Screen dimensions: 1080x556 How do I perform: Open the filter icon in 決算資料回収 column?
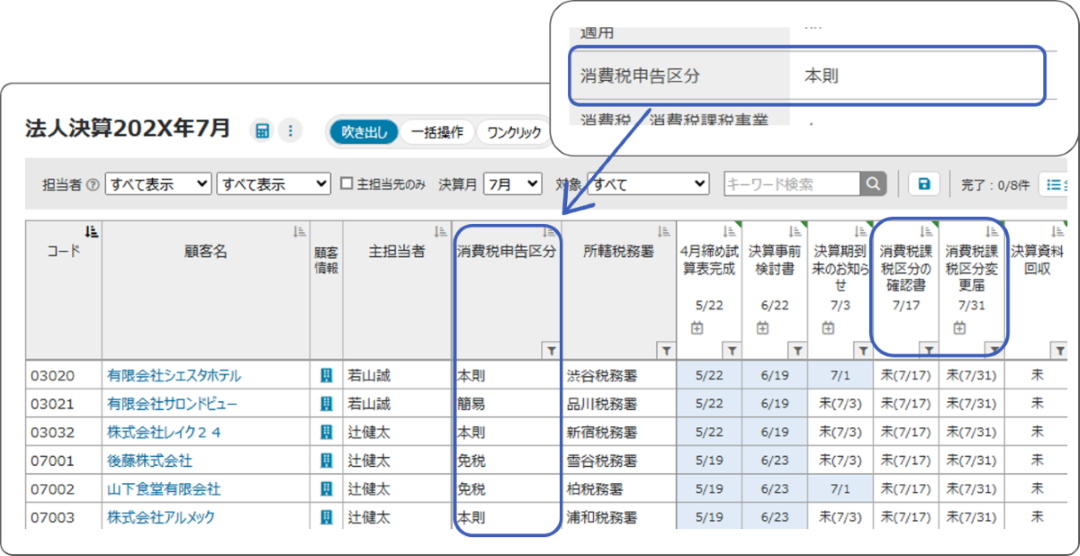point(1059,351)
